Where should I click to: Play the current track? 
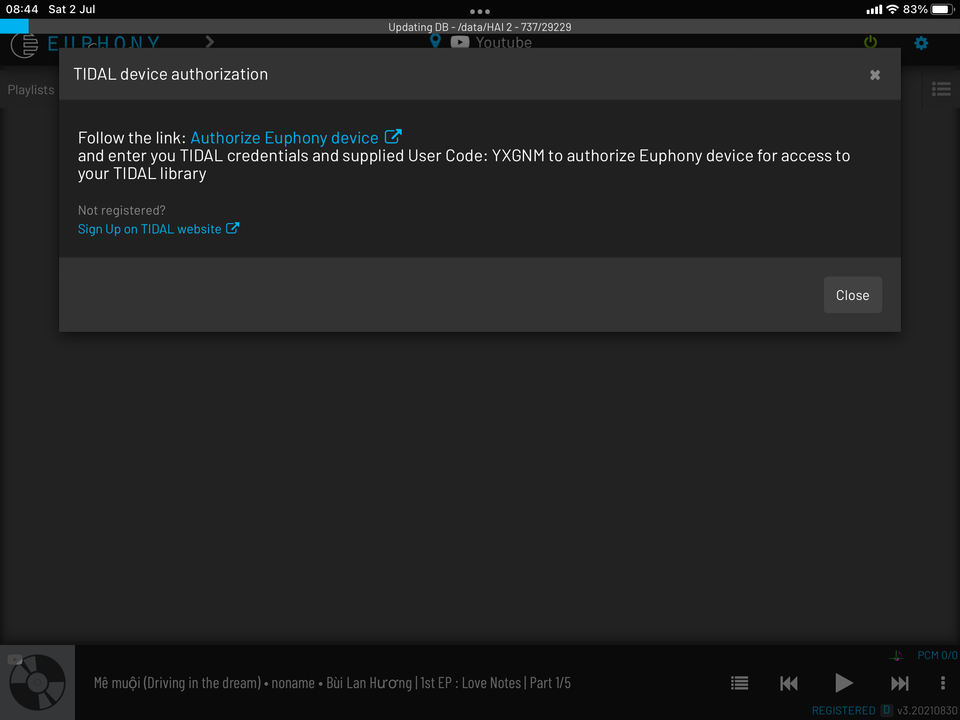coord(844,683)
